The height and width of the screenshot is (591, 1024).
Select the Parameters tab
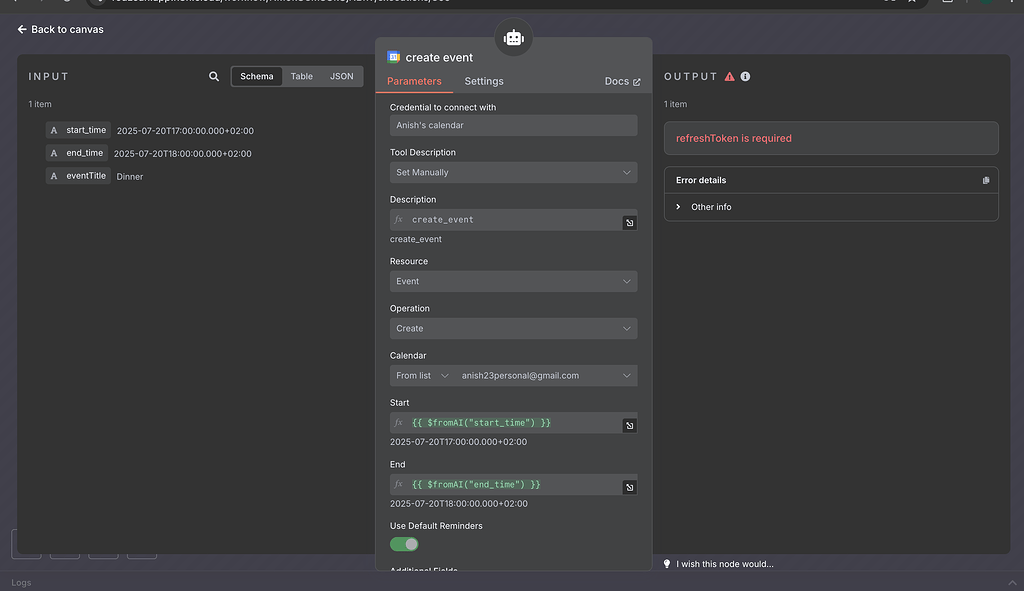414,81
